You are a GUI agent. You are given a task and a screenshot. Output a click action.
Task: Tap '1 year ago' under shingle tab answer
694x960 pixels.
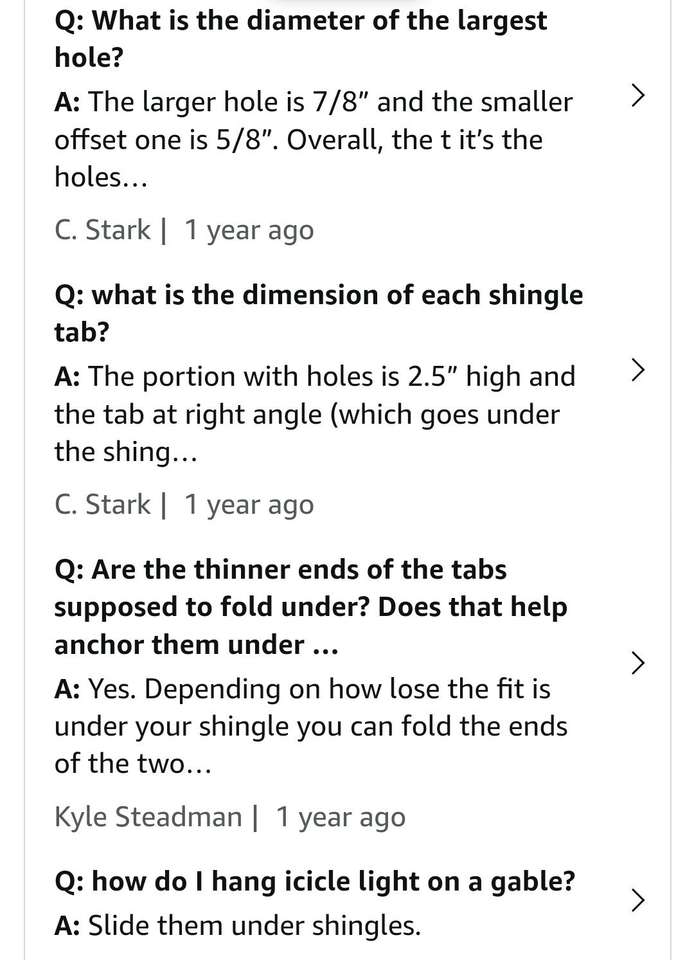(x=248, y=505)
